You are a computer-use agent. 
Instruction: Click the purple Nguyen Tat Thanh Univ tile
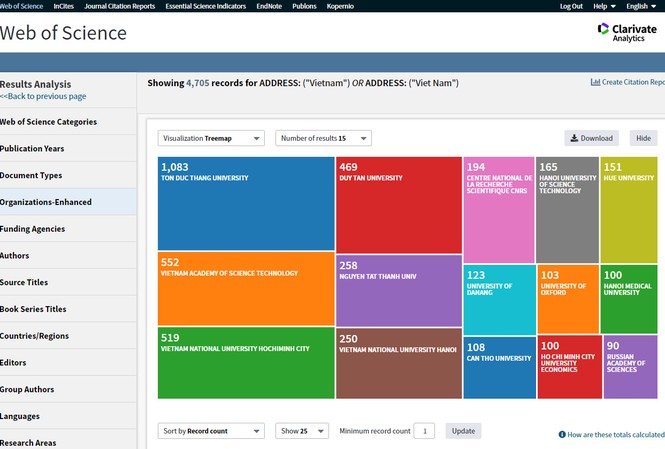399,290
